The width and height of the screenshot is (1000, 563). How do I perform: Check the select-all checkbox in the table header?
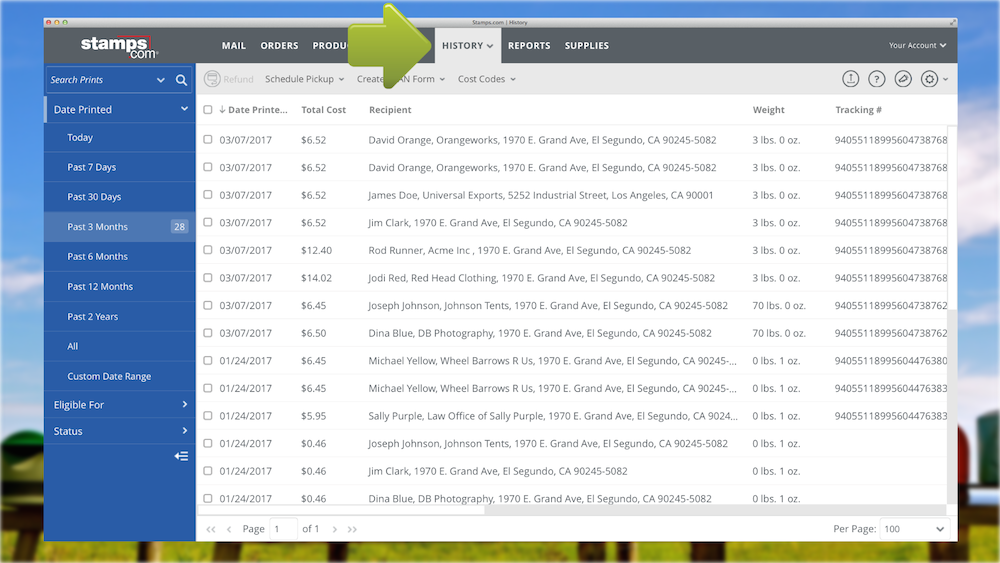click(208, 110)
